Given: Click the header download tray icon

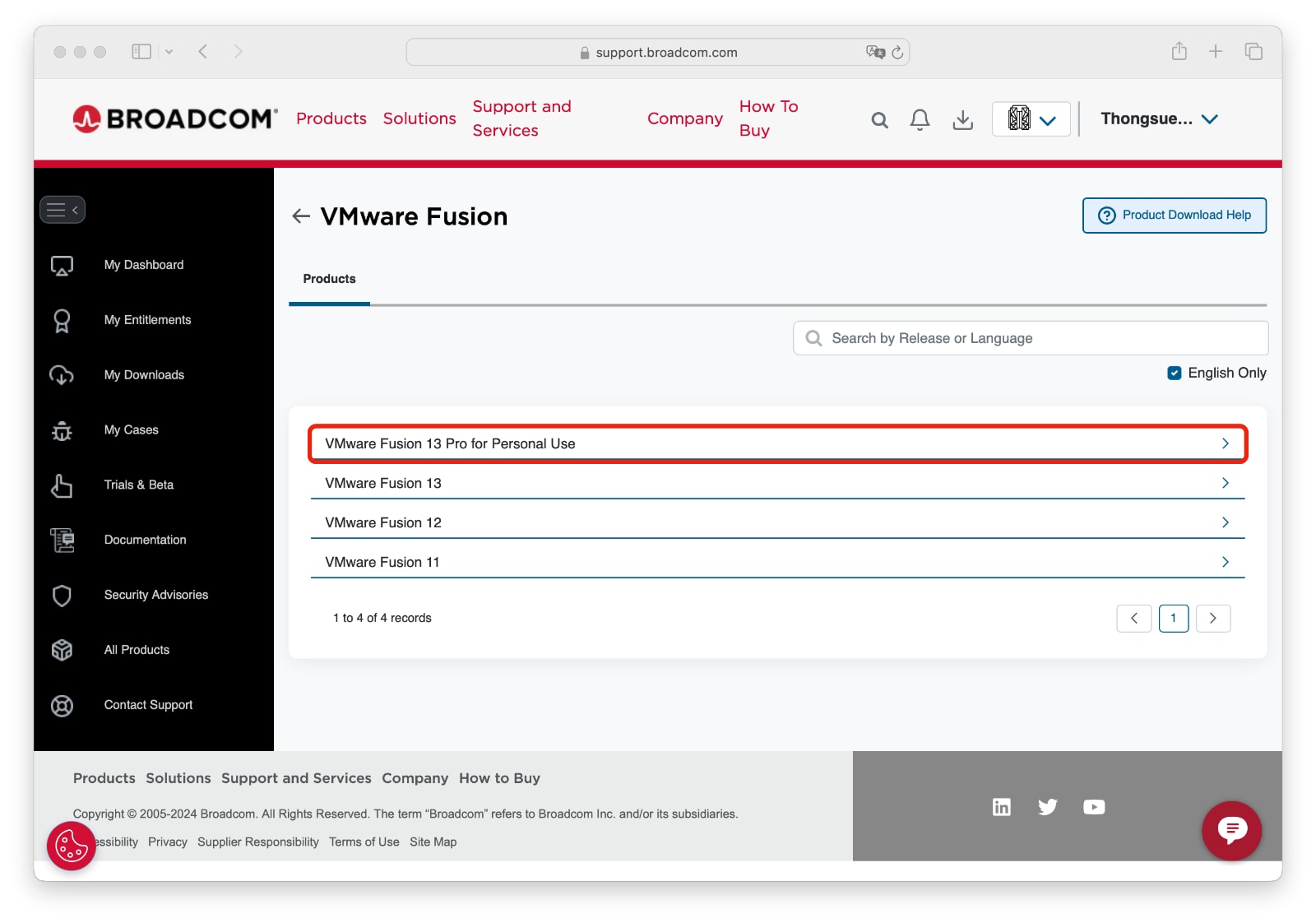Looking at the screenshot, I should tap(962, 120).
